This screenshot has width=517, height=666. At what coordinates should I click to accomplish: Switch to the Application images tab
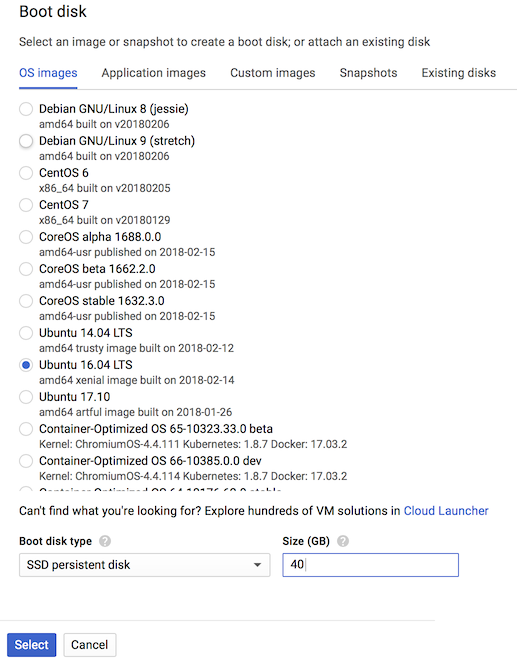(153, 73)
